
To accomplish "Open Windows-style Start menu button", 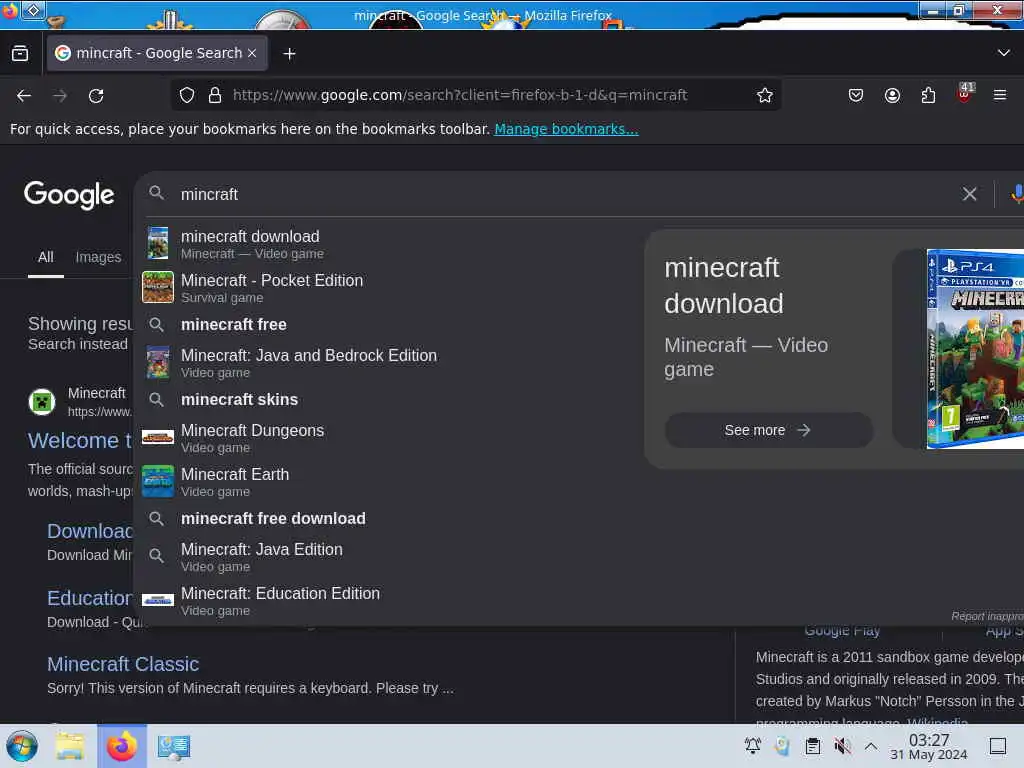I will 22,746.
